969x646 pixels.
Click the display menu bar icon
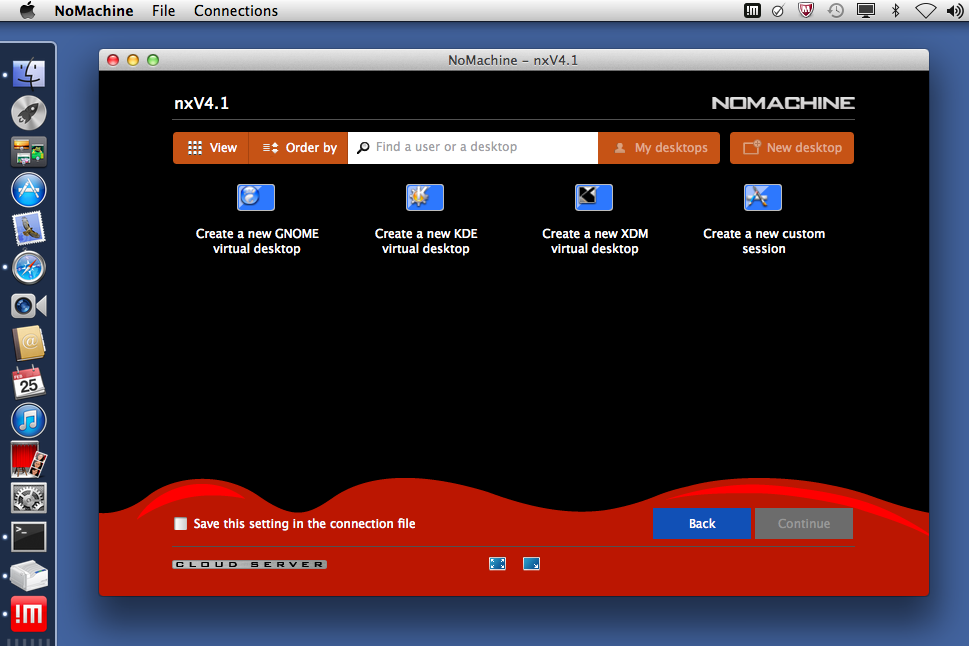866,11
